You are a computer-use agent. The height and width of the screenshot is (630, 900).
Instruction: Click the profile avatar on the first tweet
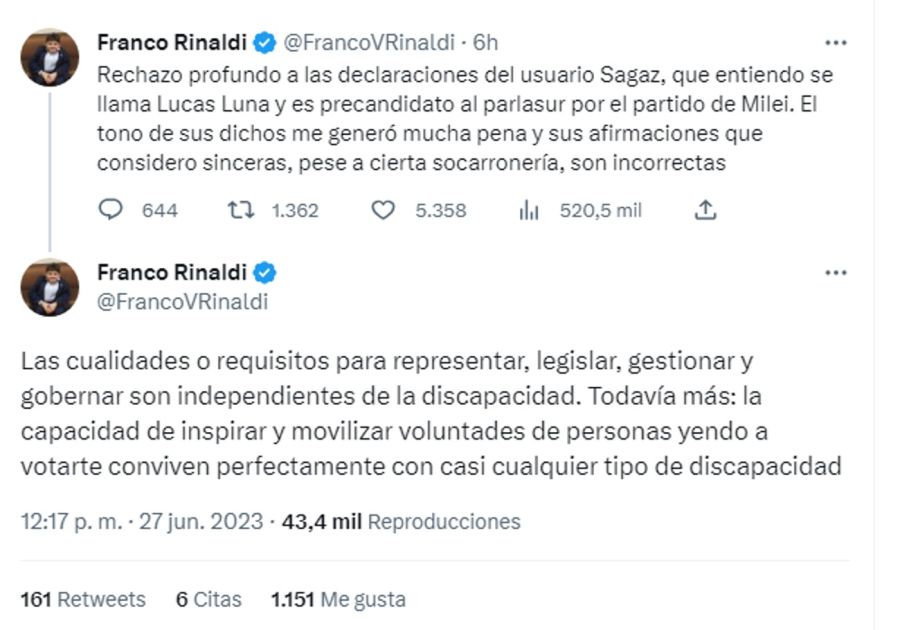(x=50, y=57)
